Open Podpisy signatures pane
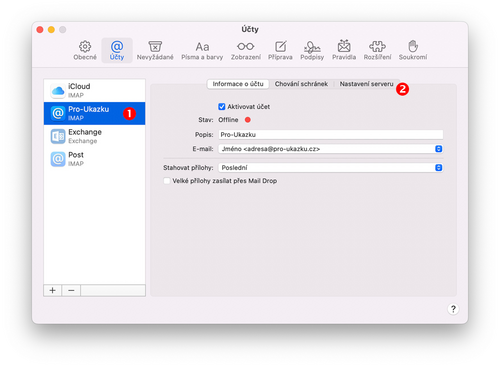This screenshot has height=366, width=500. point(312,51)
